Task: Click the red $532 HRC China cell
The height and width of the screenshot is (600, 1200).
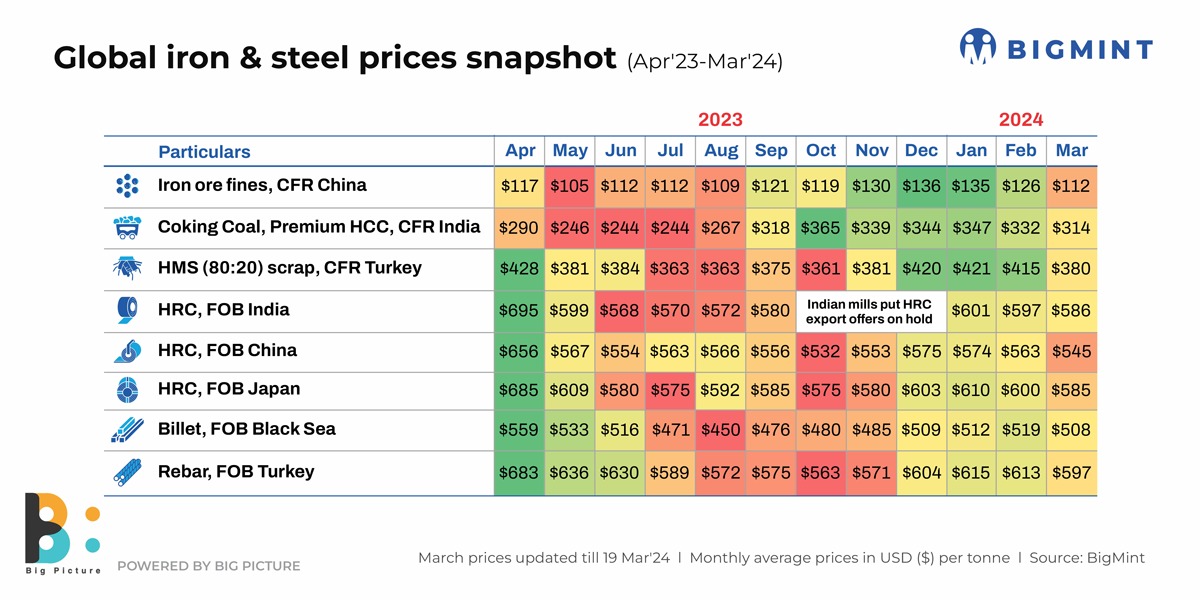Action: tap(821, 352)
